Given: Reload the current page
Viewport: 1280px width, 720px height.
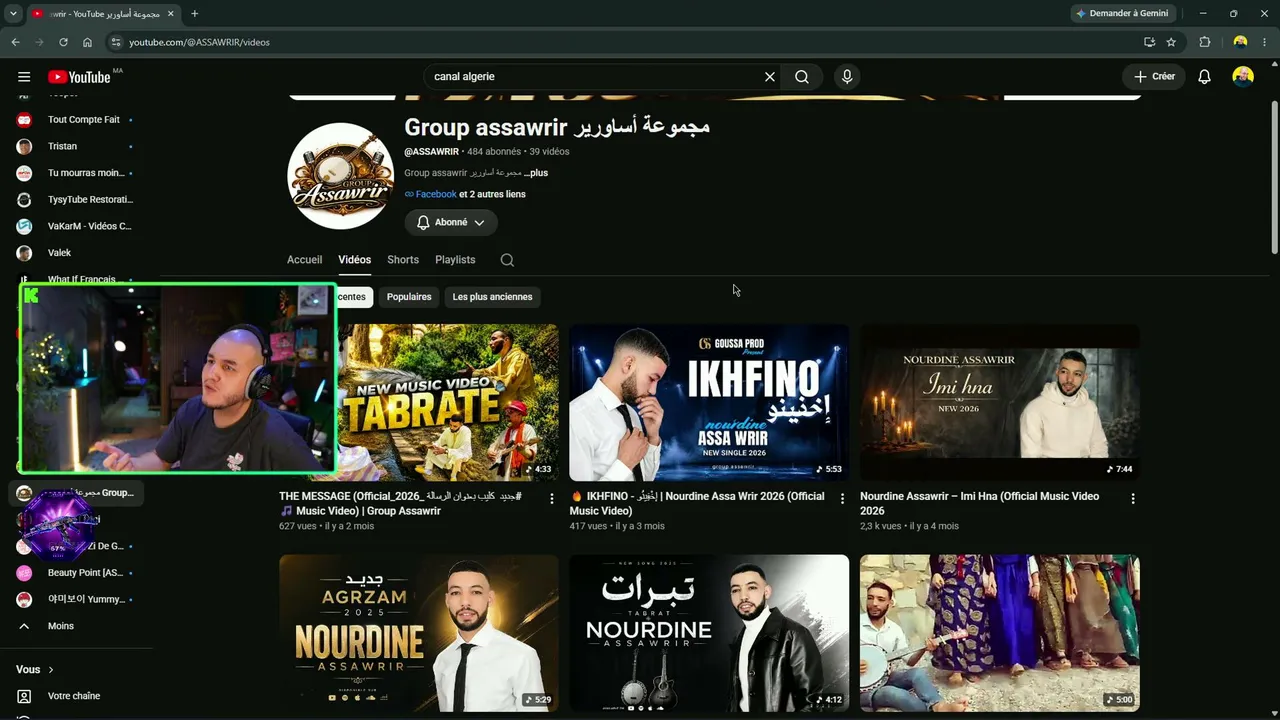Looking at the screenshot, I should [x=63, y=42].
